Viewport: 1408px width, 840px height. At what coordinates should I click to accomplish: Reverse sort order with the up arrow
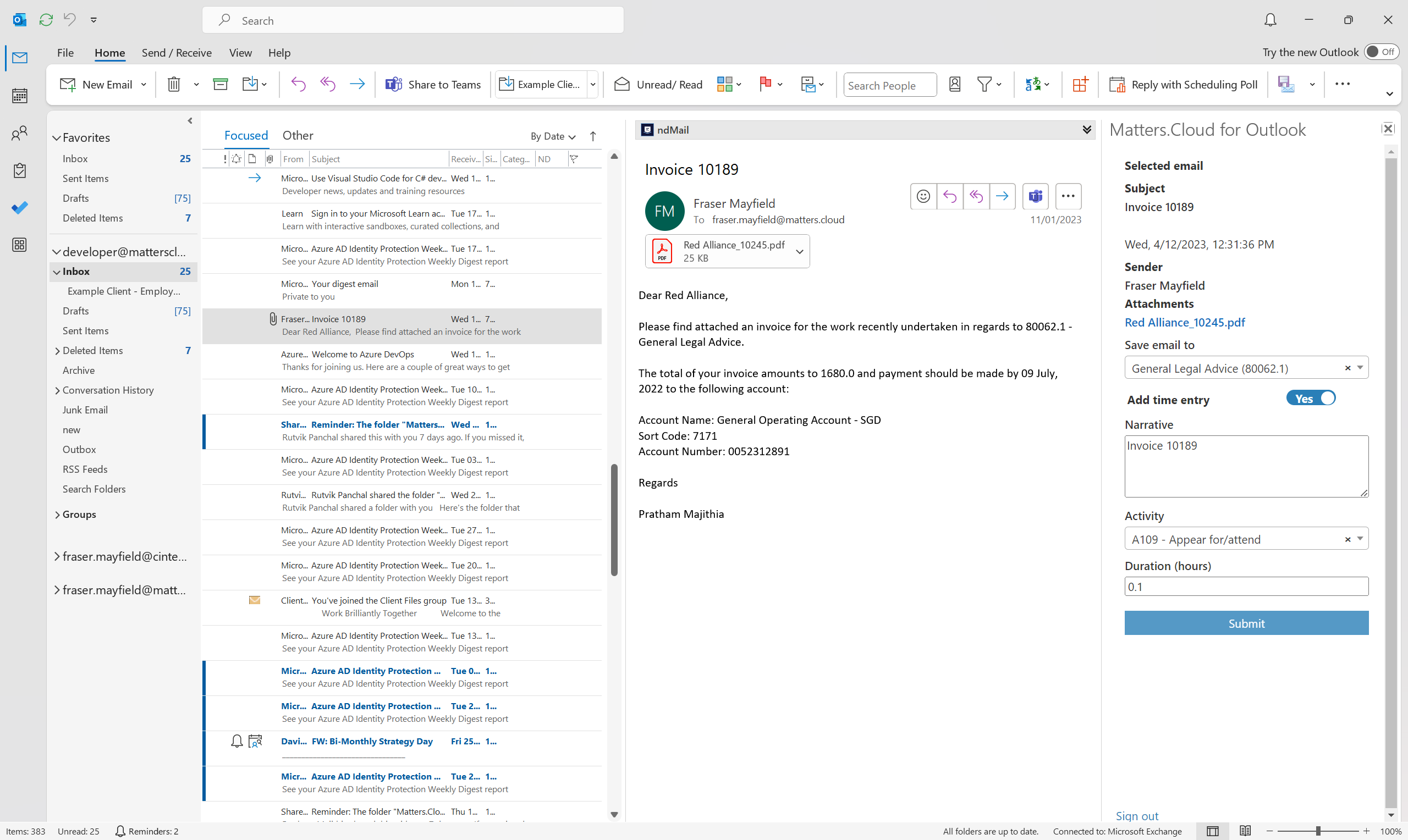(x=593, y=136)
